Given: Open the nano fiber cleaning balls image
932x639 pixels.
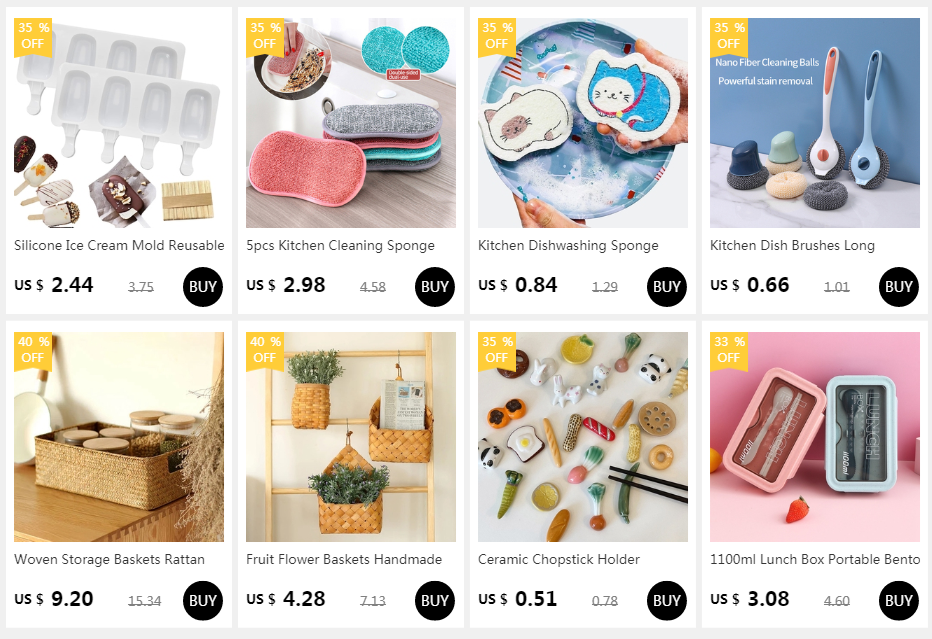Looking at the screenshot, I should pyautogui.click(x=814, y=122).
